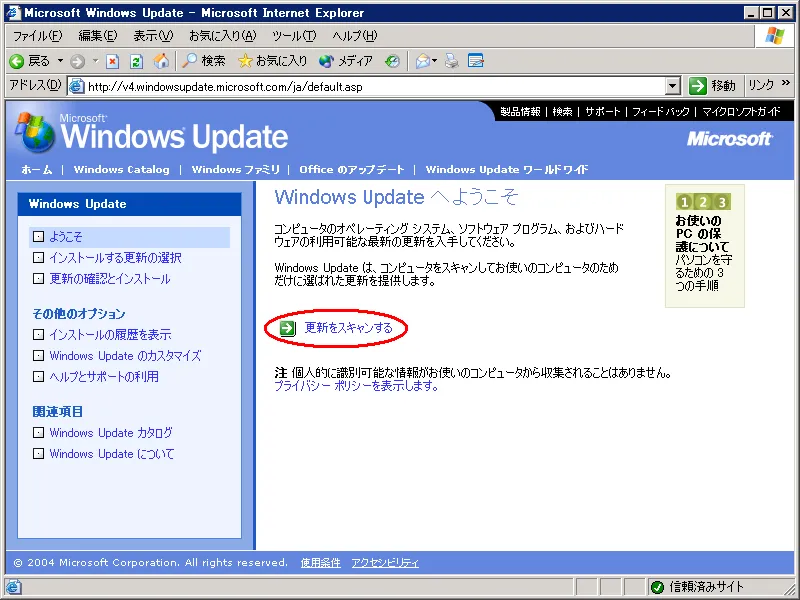Click フィードバック in top black bar
This screenshot has width=800, height=600.
661,111
